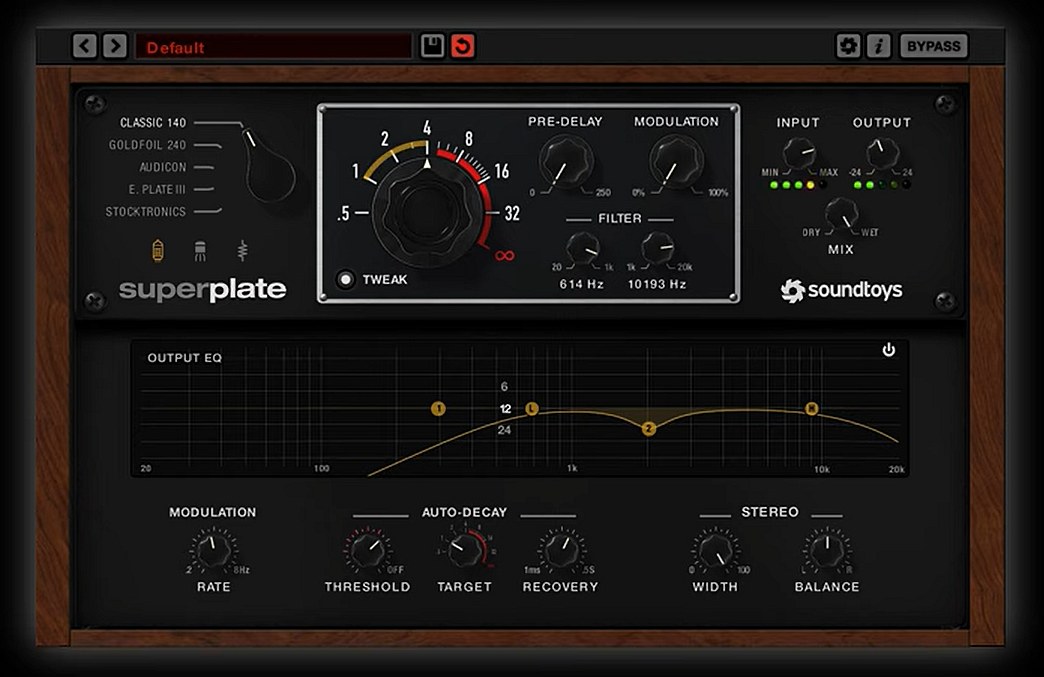Viewport: 1044px width, 677px height.
Task: Click the .5 mark on the decay dial
Action: (344, 213)
